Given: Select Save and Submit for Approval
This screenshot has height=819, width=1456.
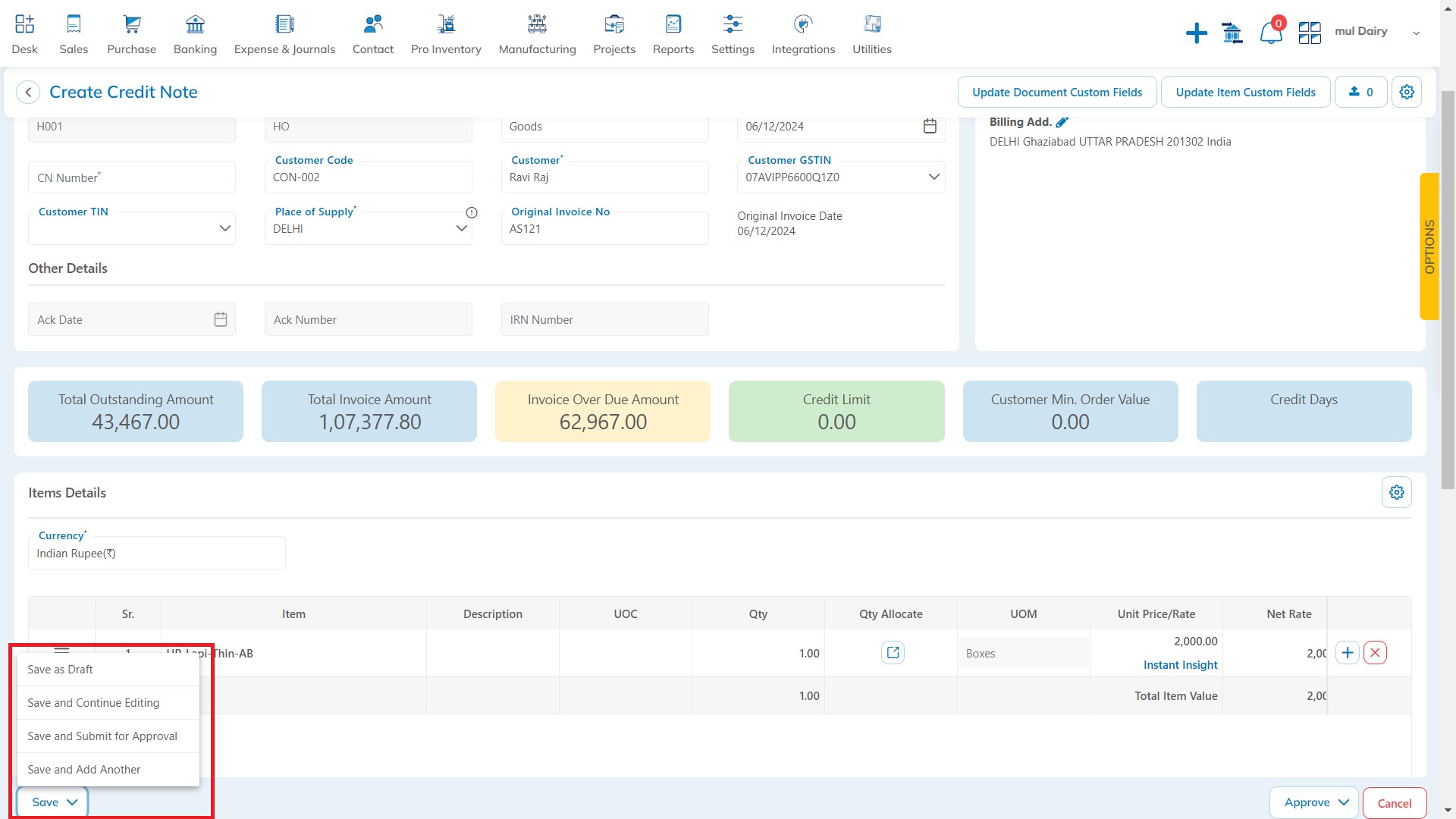Looking at the screenshot, I should (108, 736).
